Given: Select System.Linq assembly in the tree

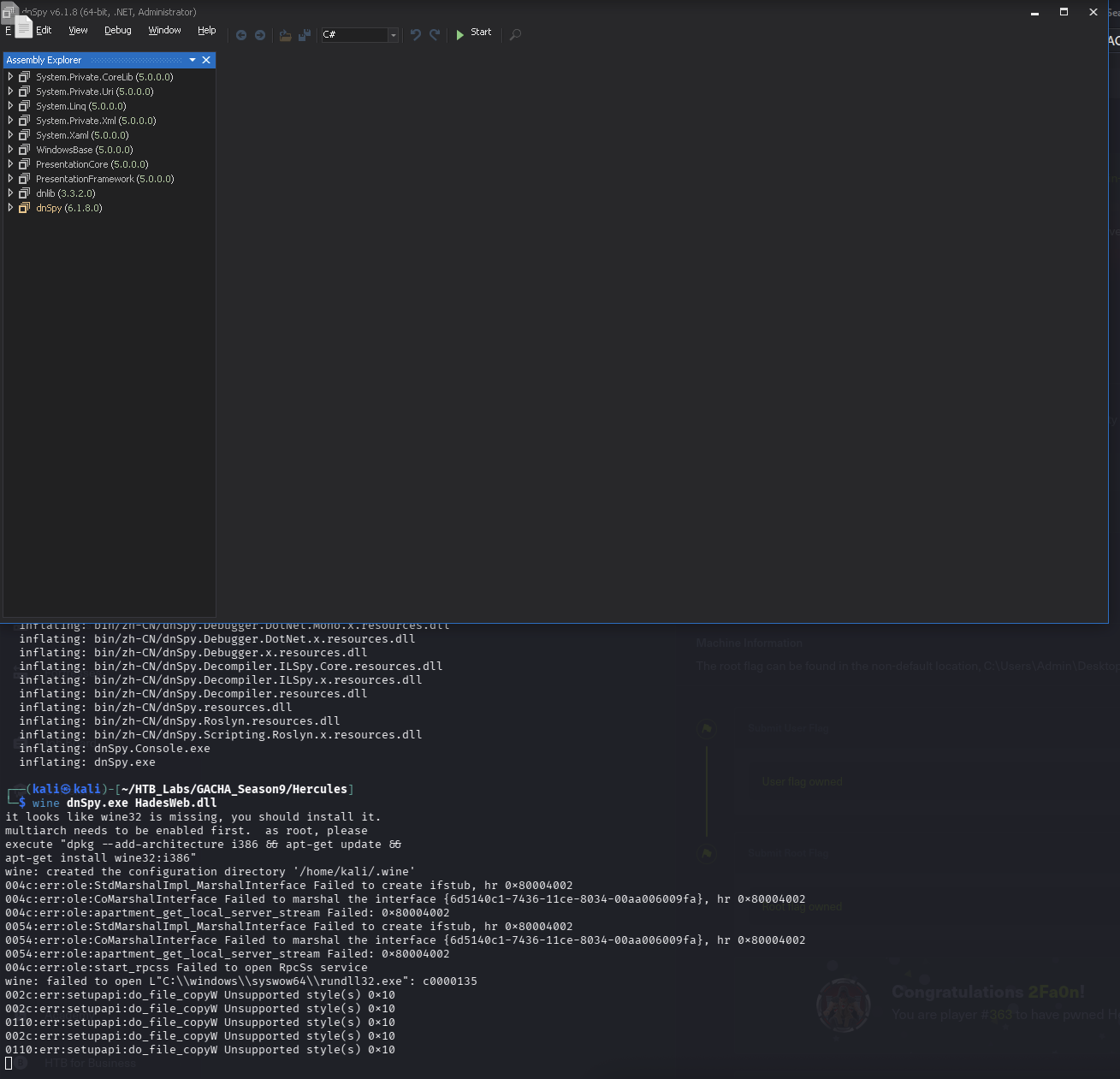Looking at the screenshot, I should (x=80, y=106).
